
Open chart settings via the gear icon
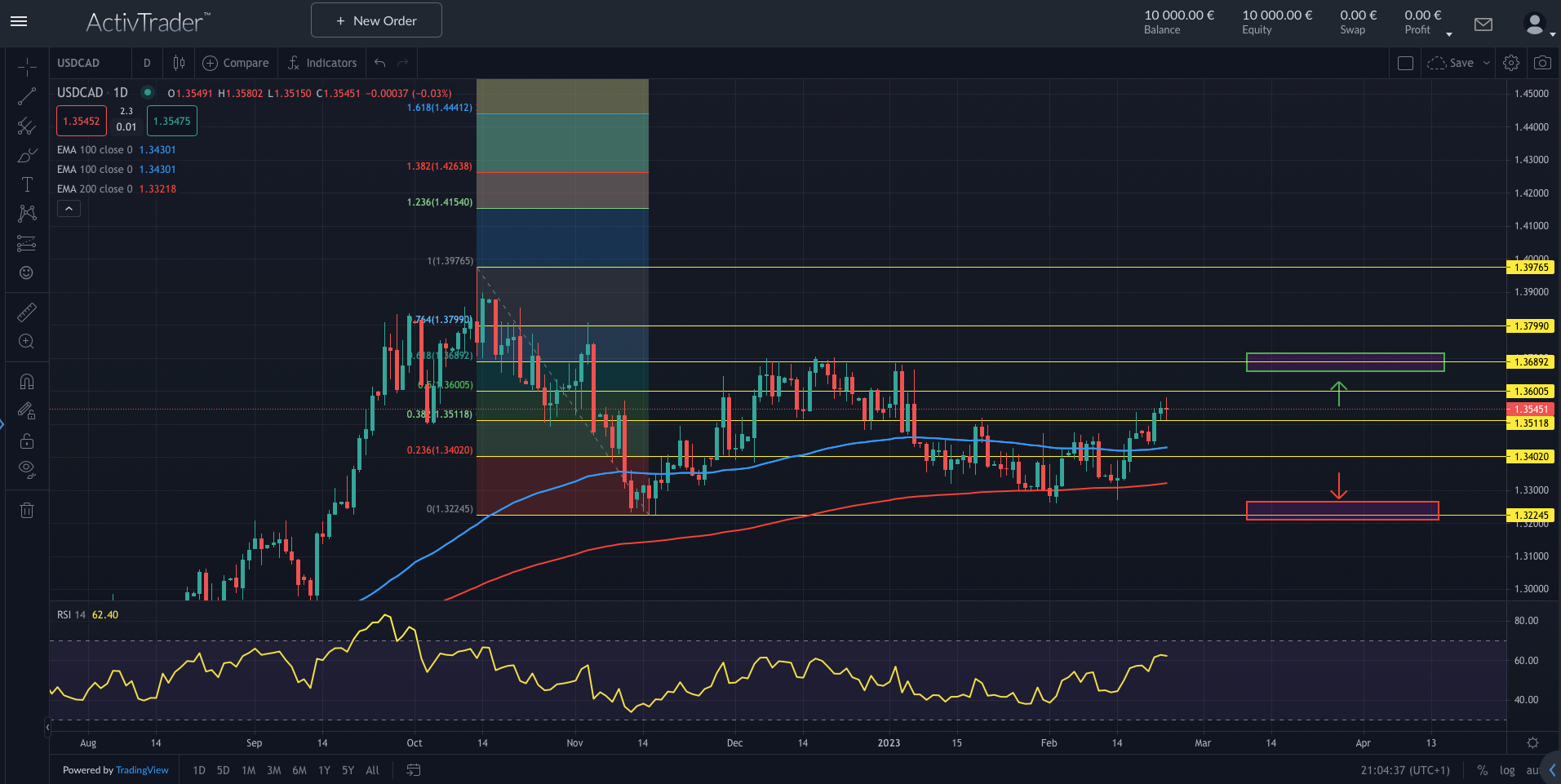[1510, 62]
